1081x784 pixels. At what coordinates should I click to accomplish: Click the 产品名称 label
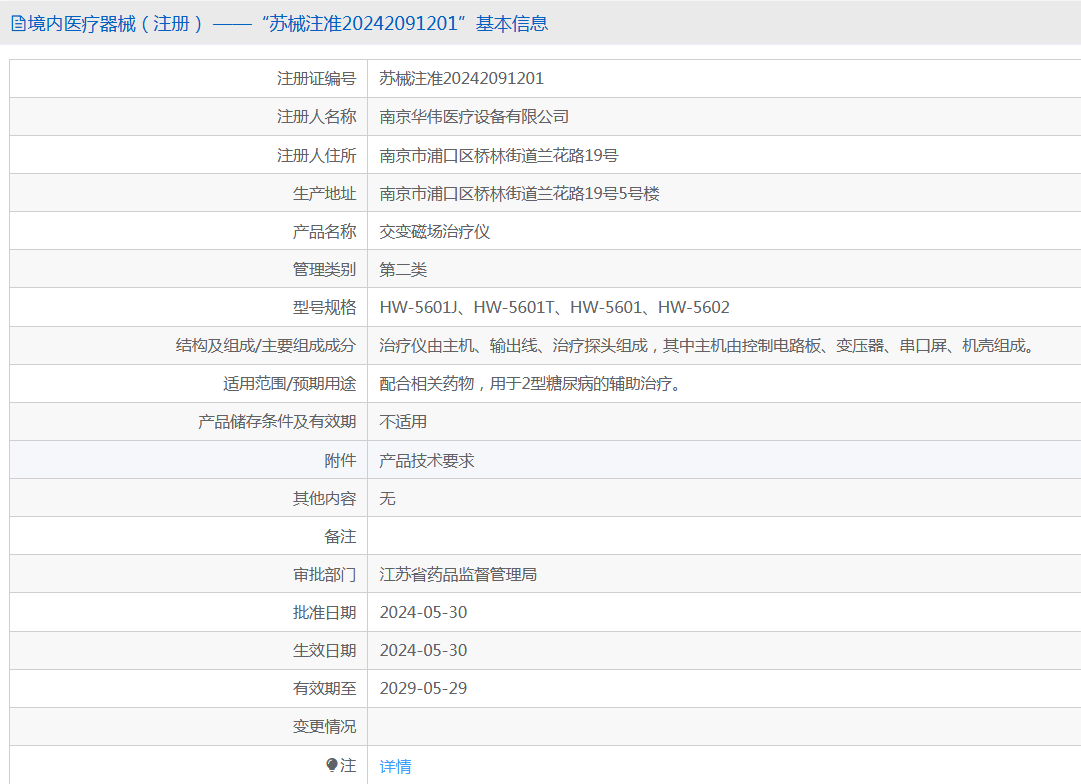coord(325,231)
